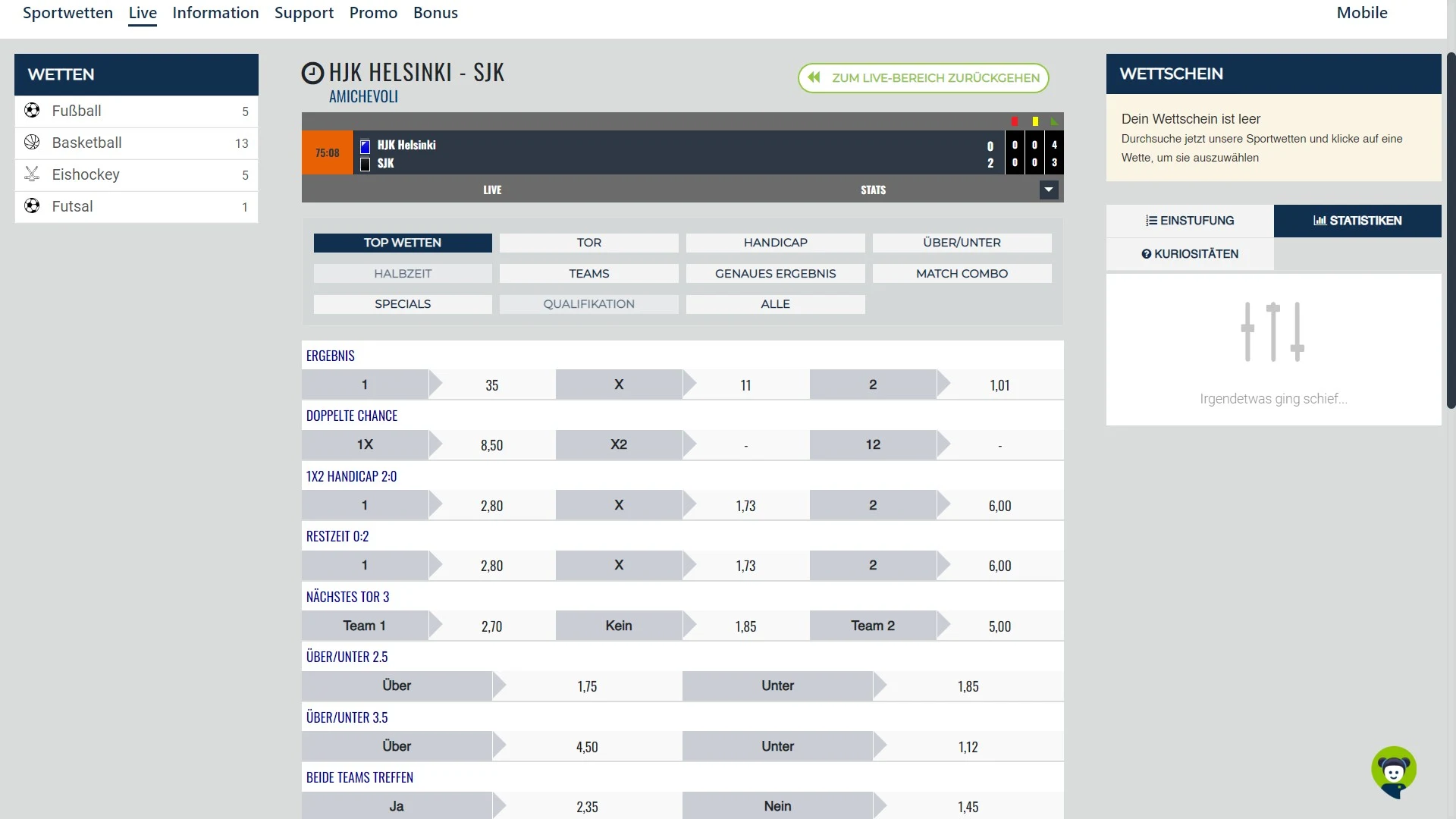Screen dimensions: 1456x819
Task: Open the Live menu item
Action: tap(143, 13)
